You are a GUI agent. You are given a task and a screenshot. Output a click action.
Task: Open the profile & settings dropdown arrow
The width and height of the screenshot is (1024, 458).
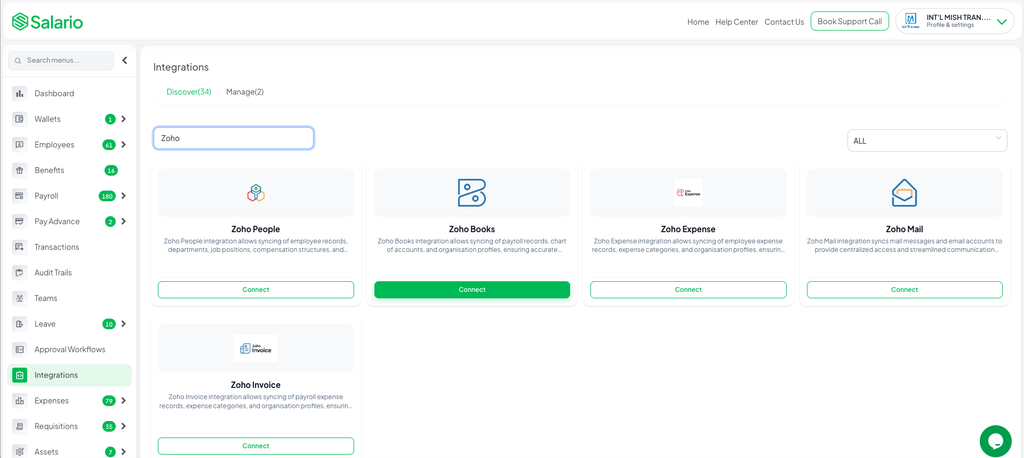(1002, 22)
